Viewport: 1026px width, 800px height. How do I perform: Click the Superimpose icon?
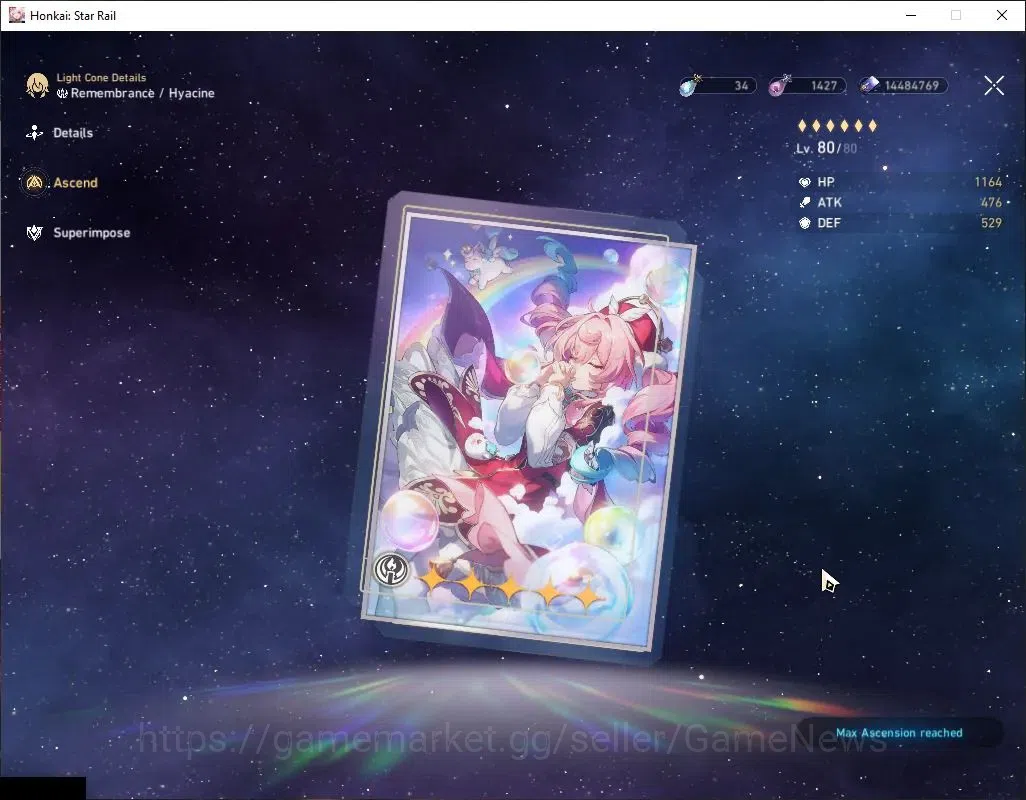coord(34,233)
